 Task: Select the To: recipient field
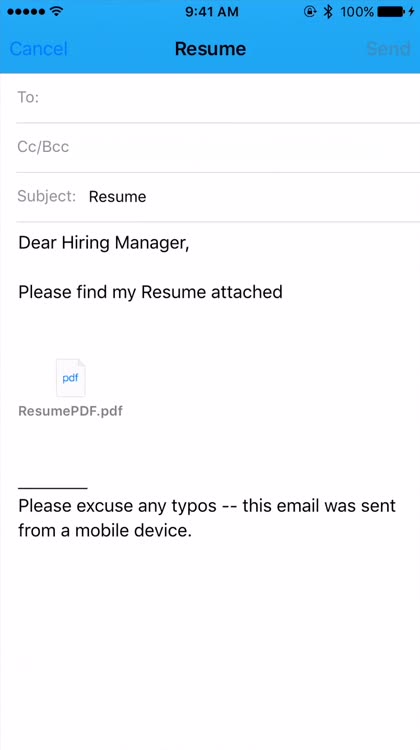[x=218, y=98]
